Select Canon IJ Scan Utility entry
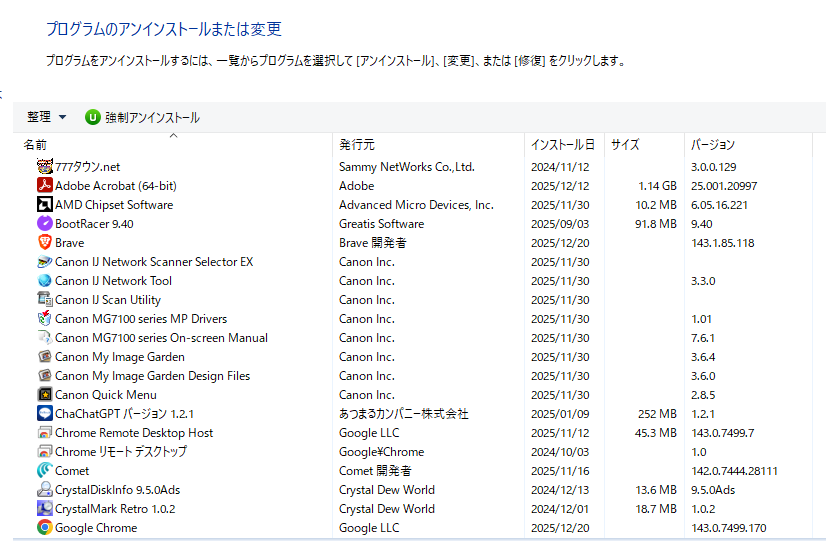This screenshot has height=541, width=826. coord(108,300)
